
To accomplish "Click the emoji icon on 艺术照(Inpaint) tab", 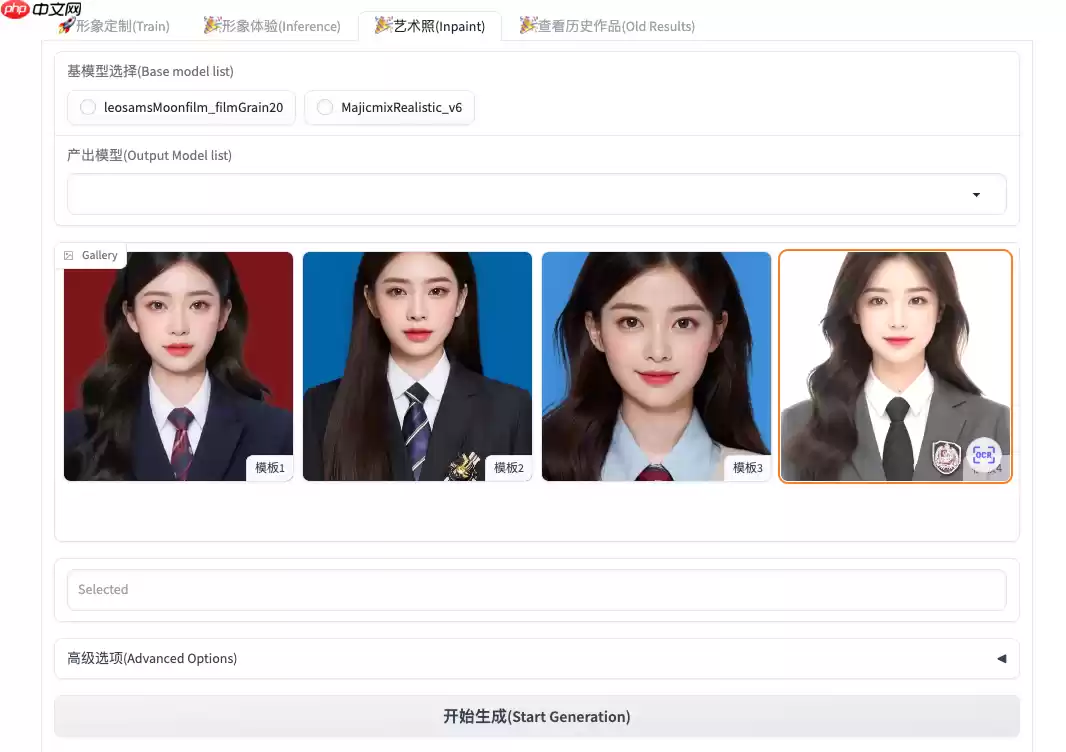I will [381, 26].
